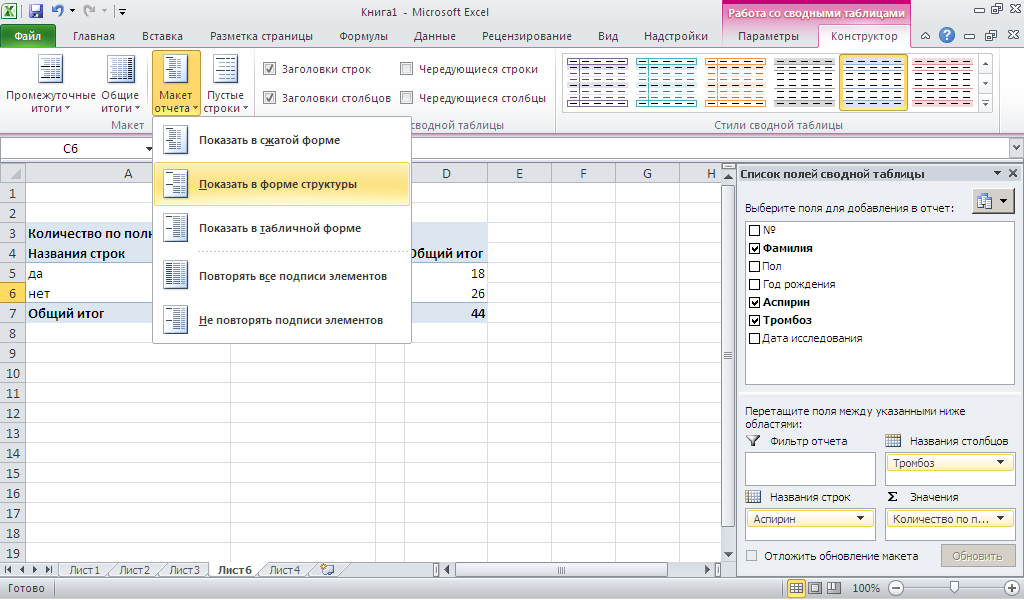Go to the first sheet with the navigation arrow
This screenshot has width=1024, height=600.
8,570
